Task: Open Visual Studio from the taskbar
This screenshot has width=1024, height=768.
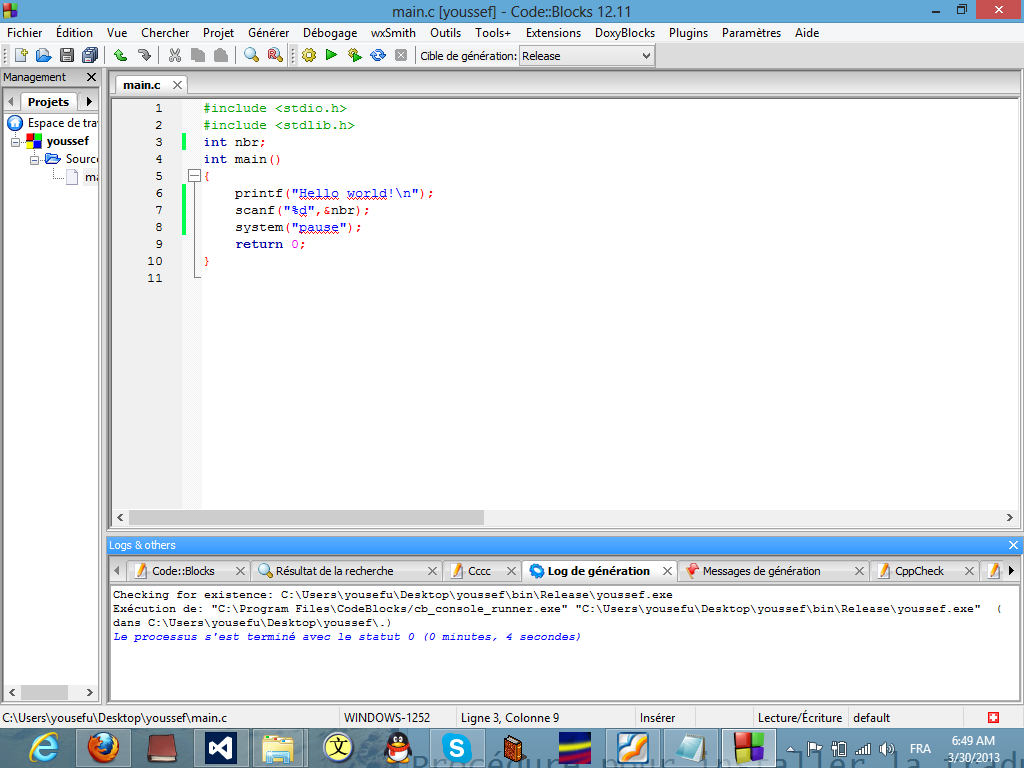Action: [x=220, y=748]
